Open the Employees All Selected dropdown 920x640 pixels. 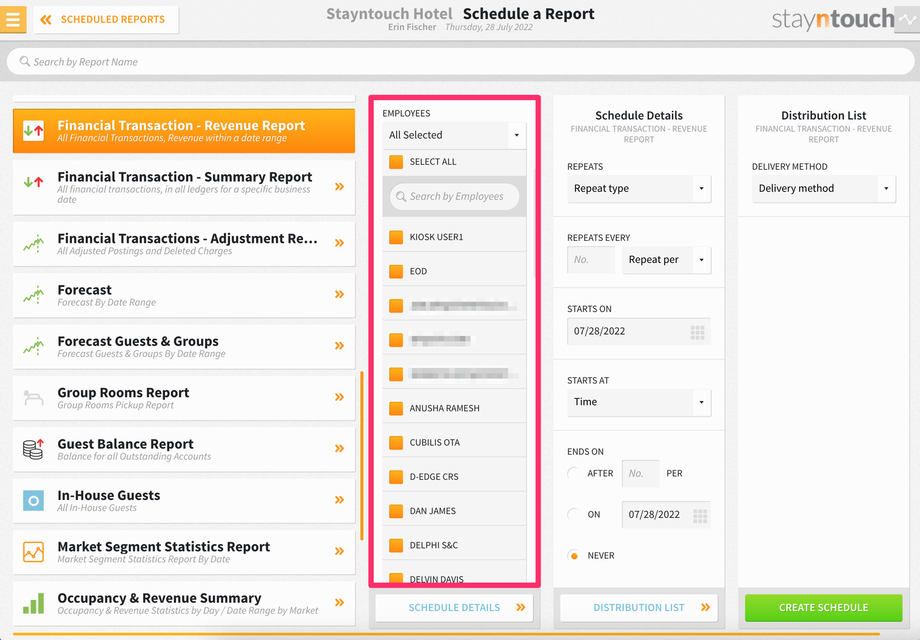(454, 135)
